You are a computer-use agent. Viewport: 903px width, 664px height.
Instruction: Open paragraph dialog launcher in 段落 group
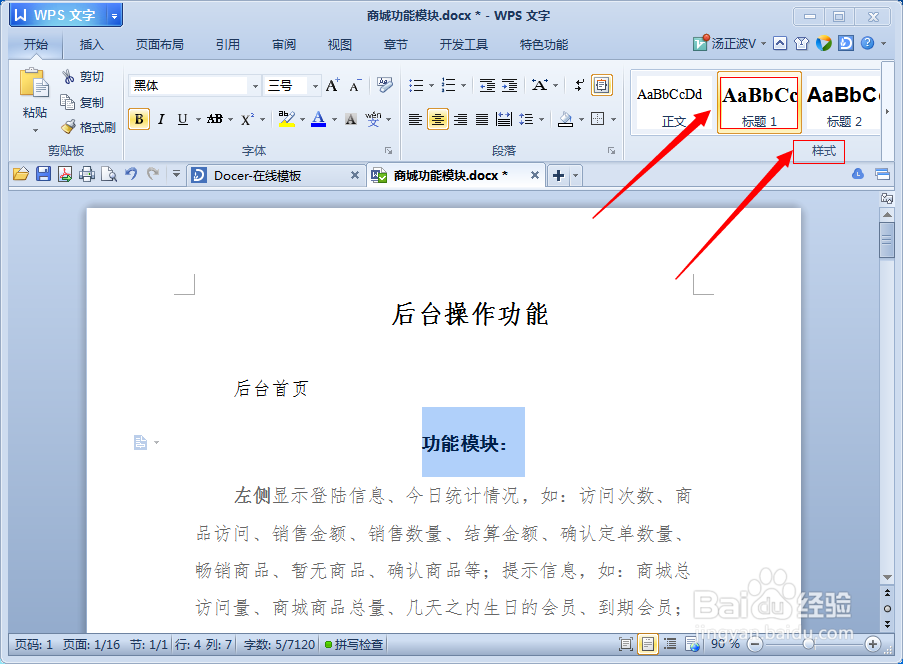pos(611,151)
